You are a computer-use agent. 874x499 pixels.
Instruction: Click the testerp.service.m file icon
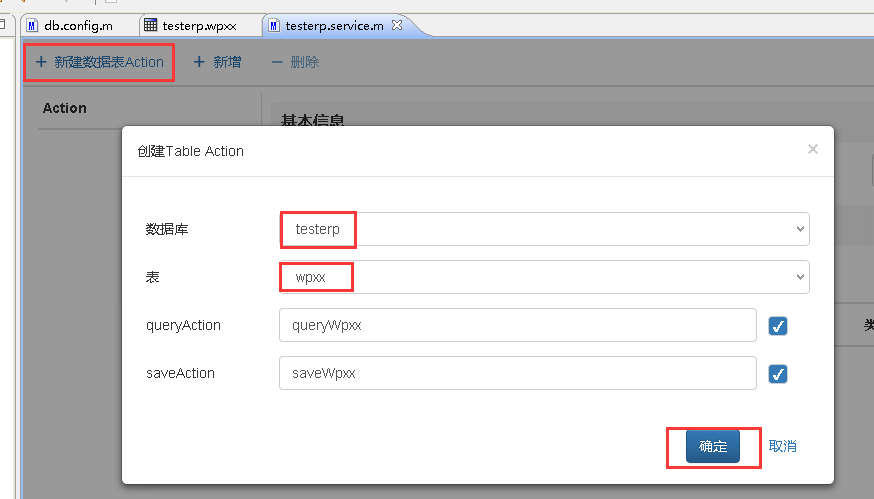[x=274, y=26]
